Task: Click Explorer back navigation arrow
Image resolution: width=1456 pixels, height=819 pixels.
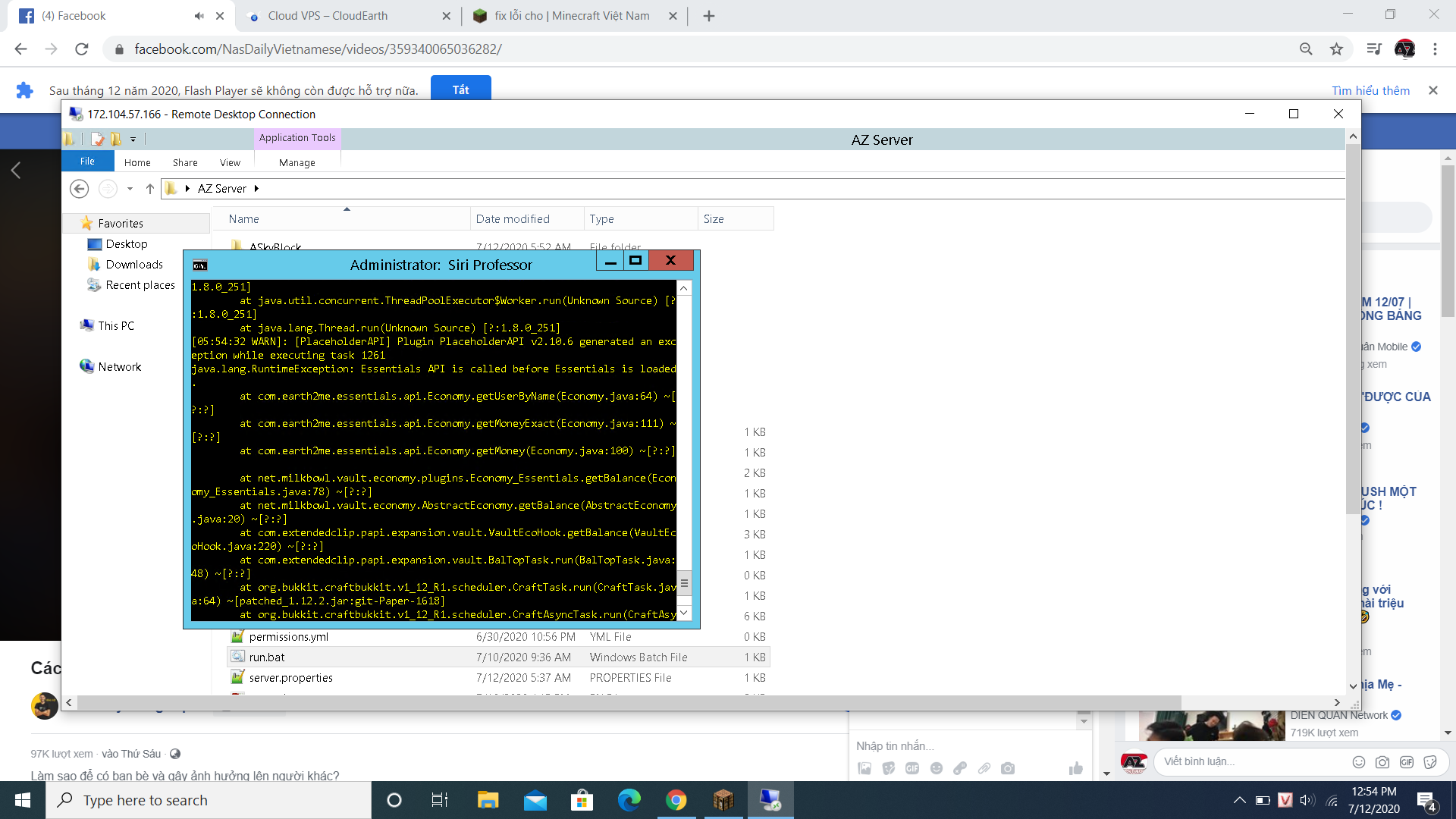Action: coord(79,189)
